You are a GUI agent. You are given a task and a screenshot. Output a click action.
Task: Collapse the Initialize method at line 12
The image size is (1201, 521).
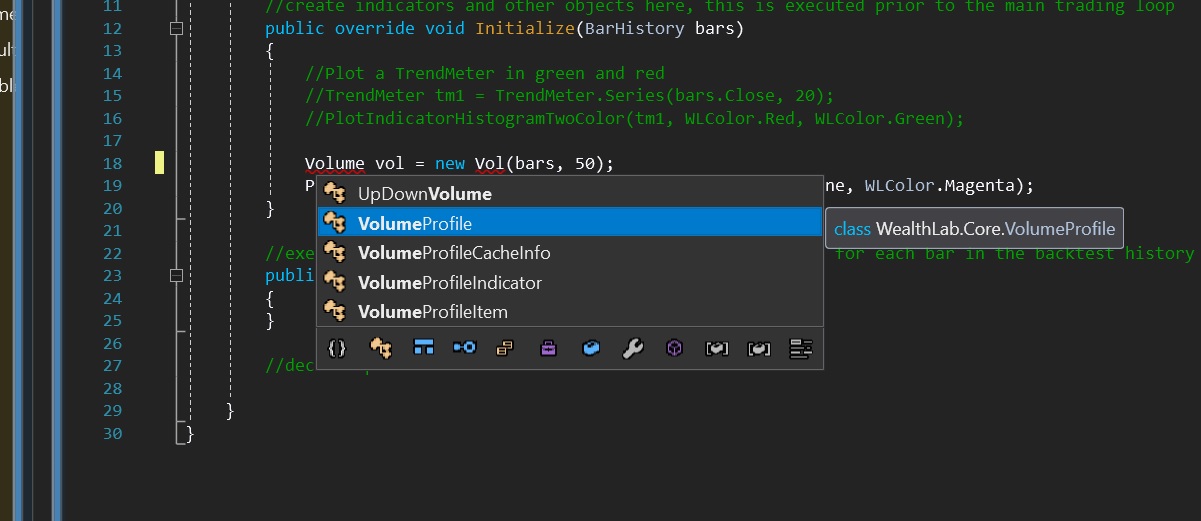tap(177, 29)
